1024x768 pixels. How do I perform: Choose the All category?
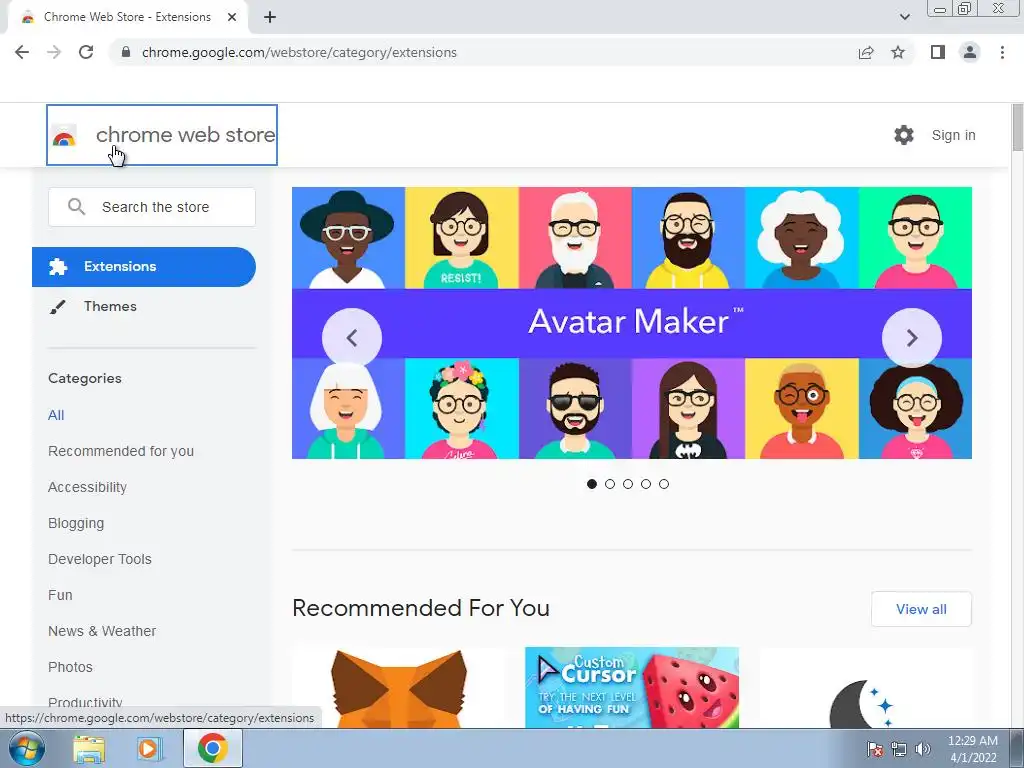pos(56,415)
